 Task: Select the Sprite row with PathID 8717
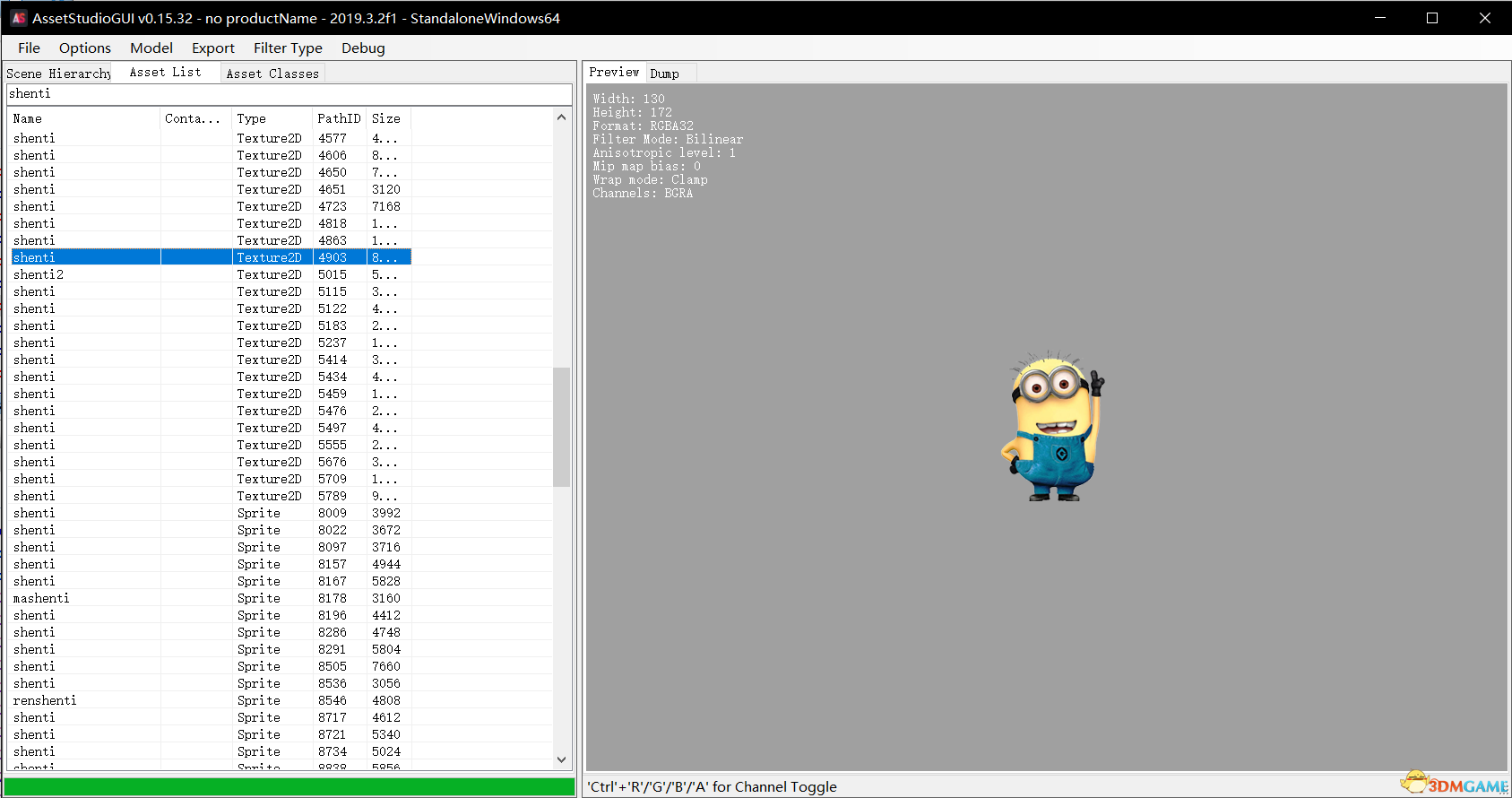(x=211, y=717)
